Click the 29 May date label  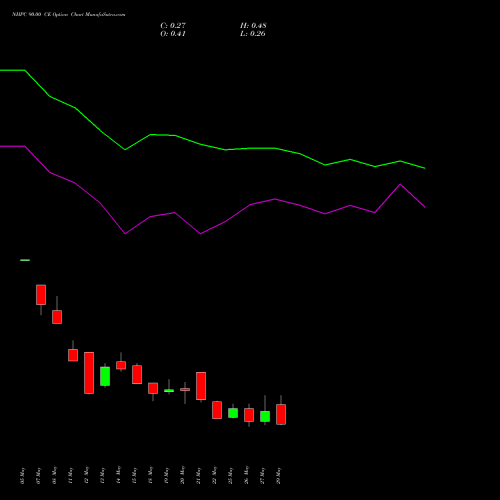point(279,475)
